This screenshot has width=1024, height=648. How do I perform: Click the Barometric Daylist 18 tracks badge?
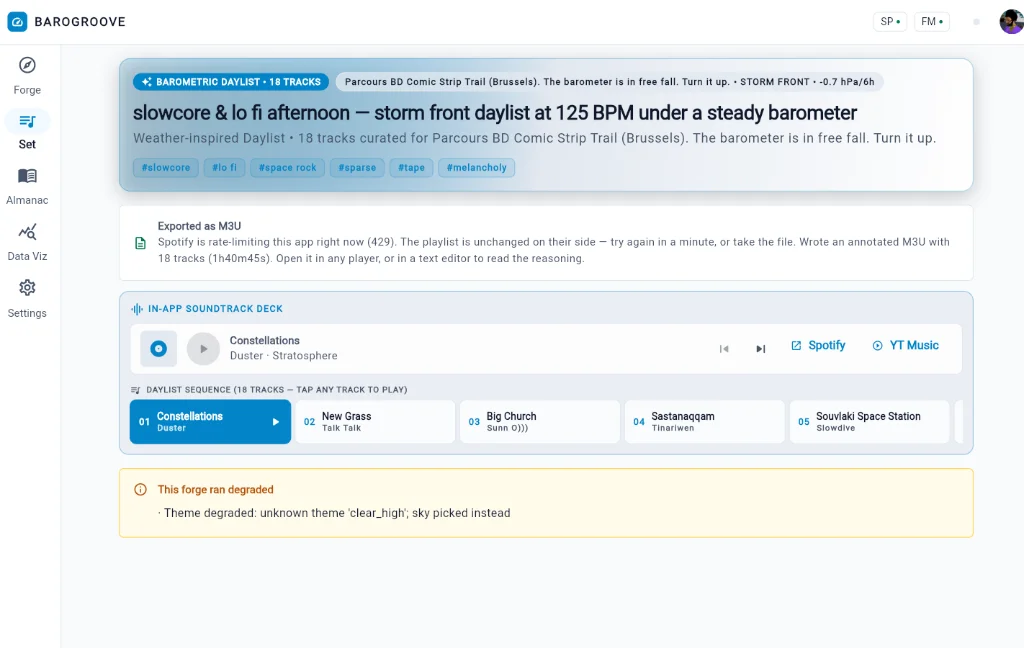(x=231, y=82)
